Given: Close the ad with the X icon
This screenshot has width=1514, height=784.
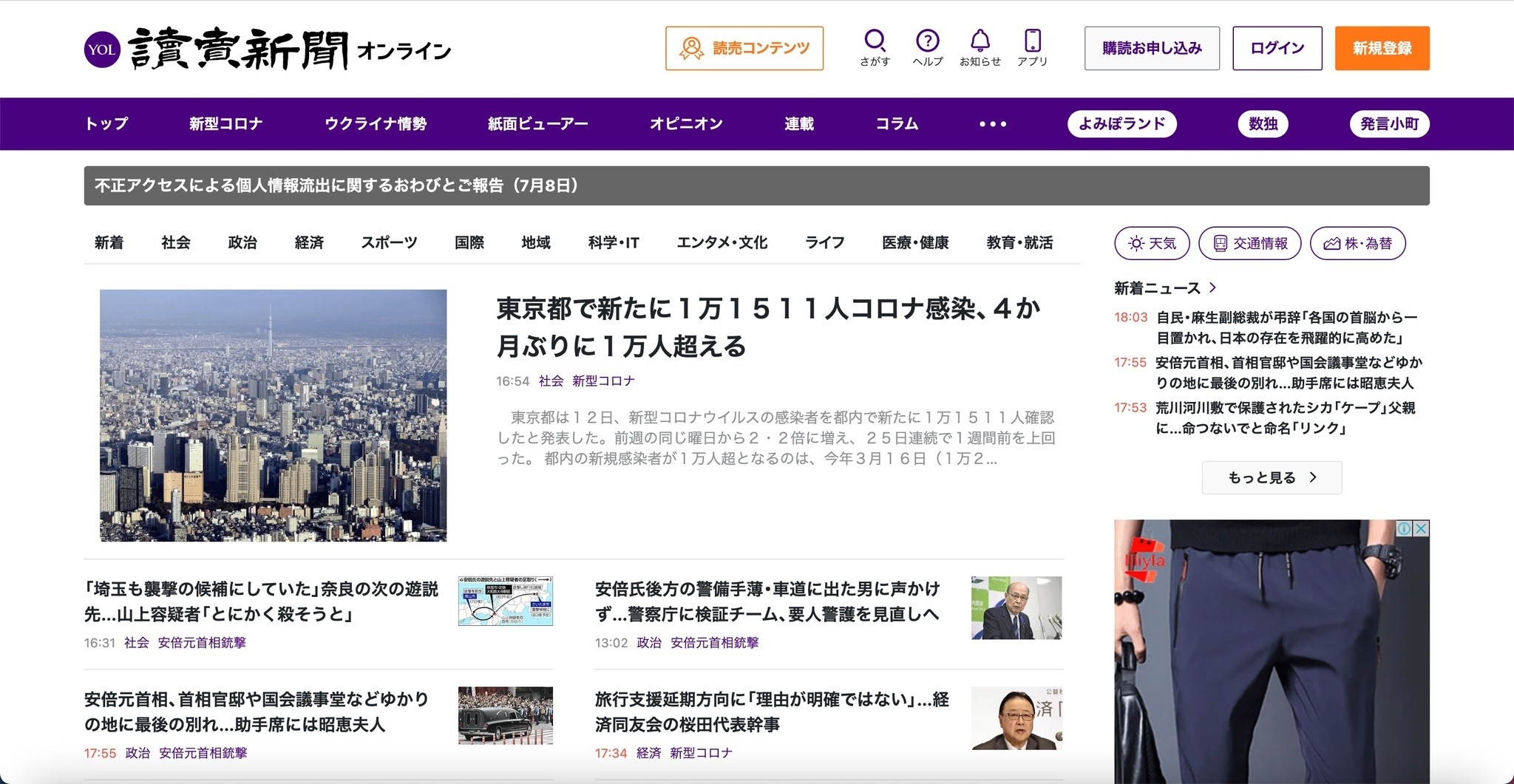Looking at the screenshot, I should [x=1421, y=528].
